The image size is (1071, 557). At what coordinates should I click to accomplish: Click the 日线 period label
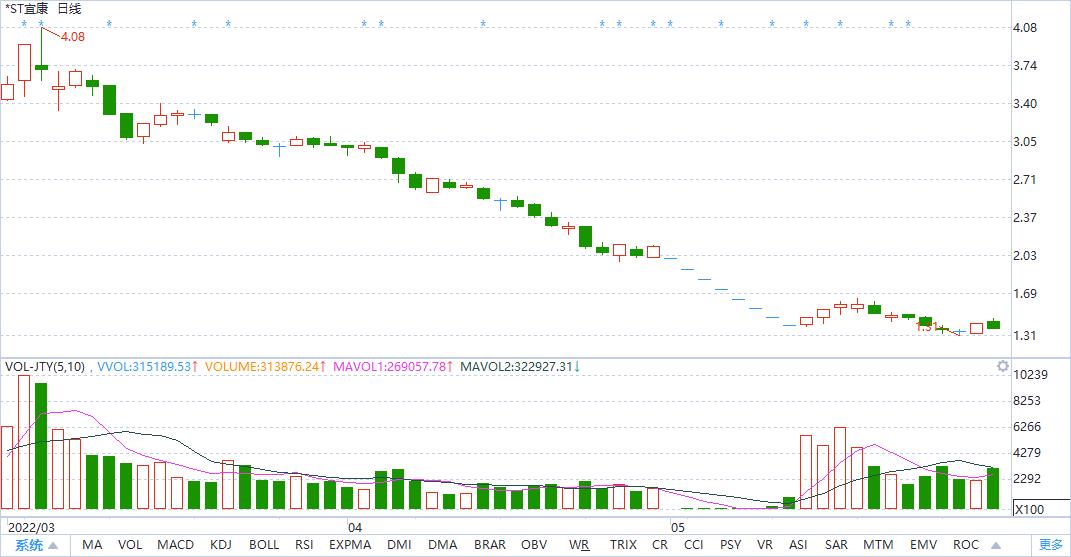click(69, 9)
